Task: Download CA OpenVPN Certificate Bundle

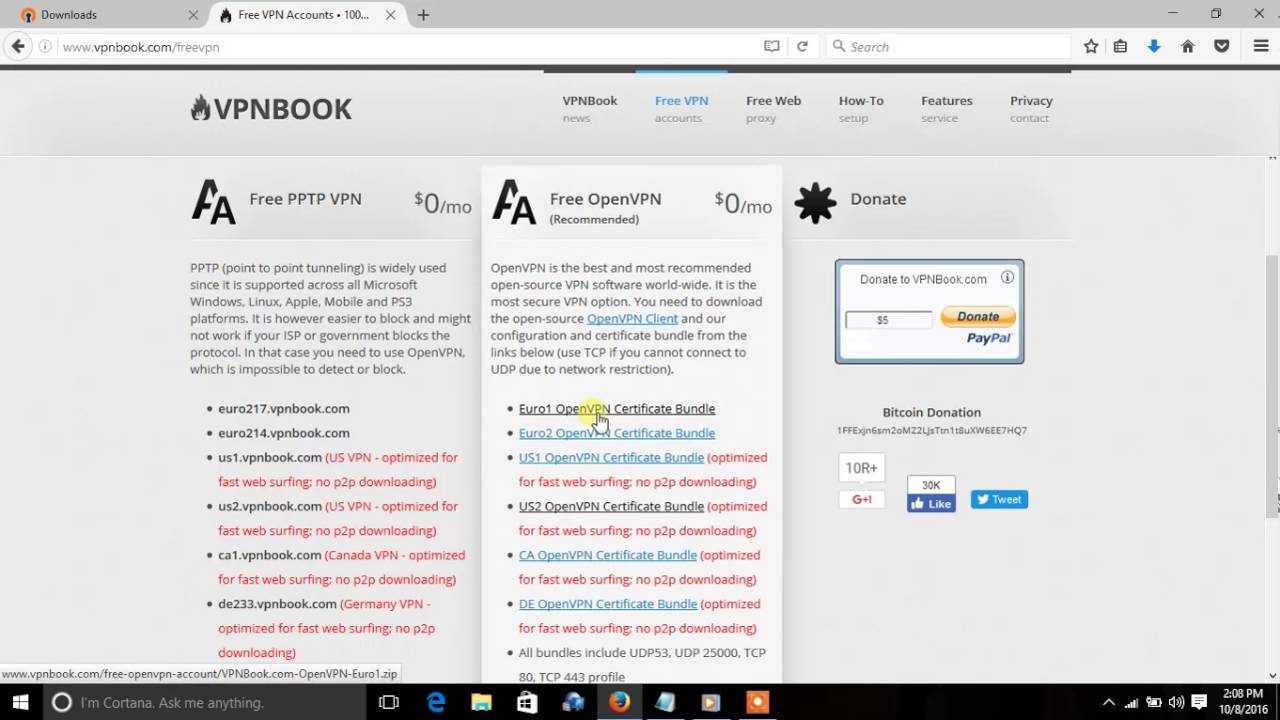Action: 608,555
